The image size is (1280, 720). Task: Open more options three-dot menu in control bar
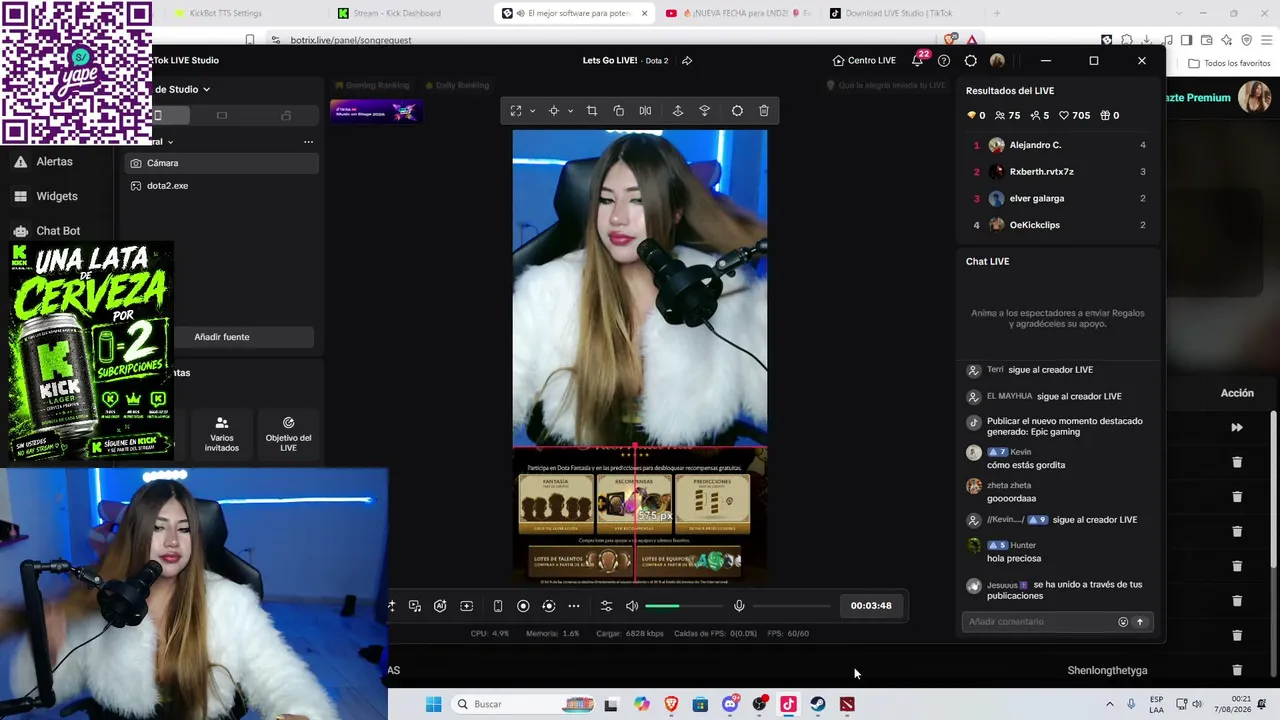click(574, 606)
